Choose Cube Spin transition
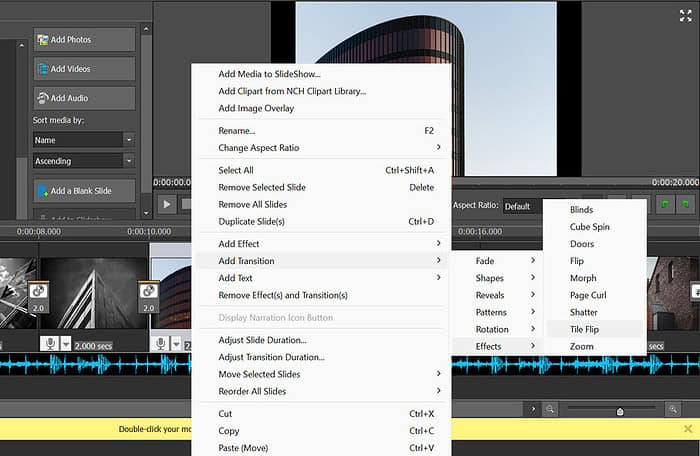The image size is (700, 456). 592,227
